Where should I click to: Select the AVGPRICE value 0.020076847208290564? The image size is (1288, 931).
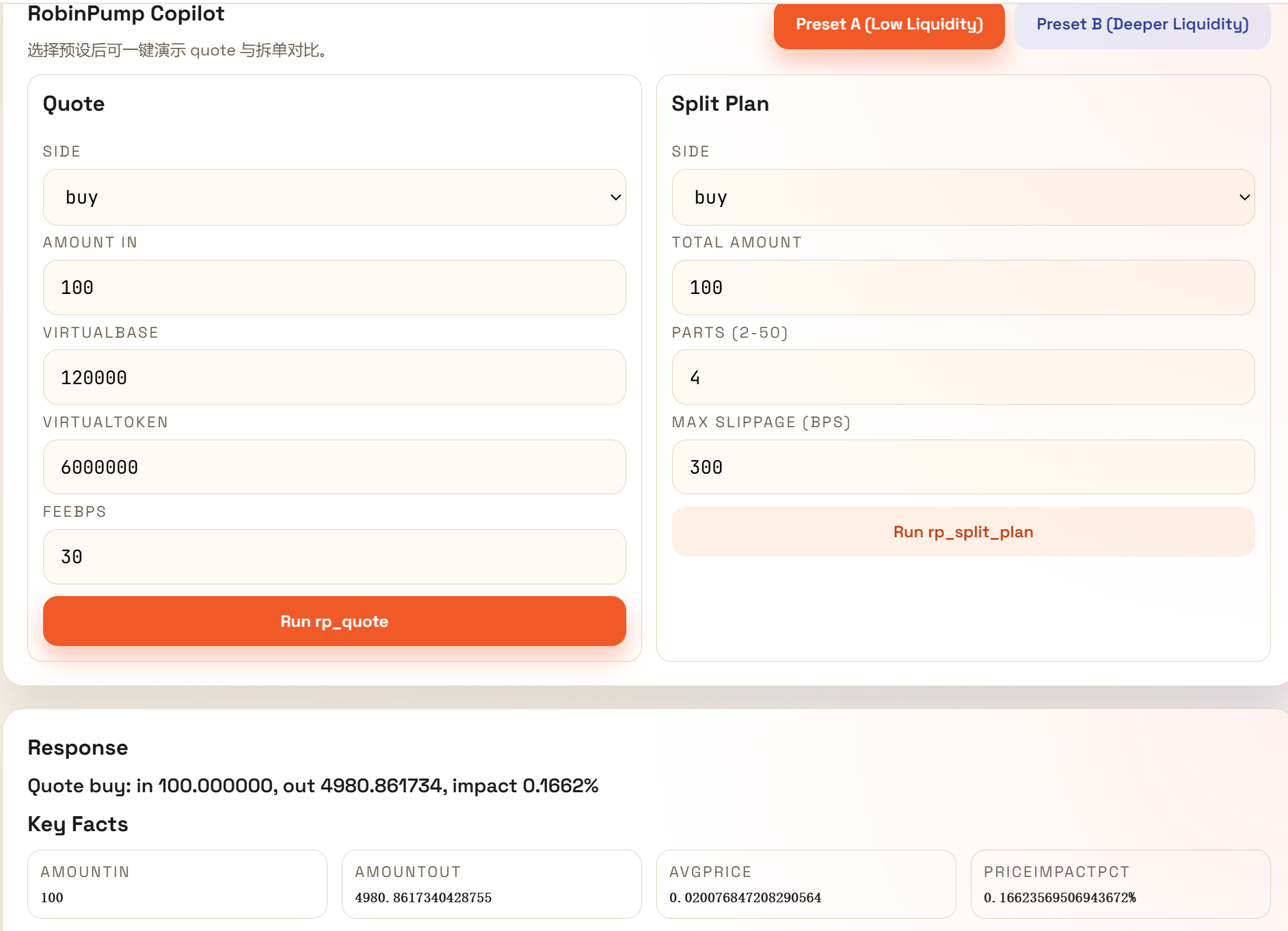(x=745, y=898)
